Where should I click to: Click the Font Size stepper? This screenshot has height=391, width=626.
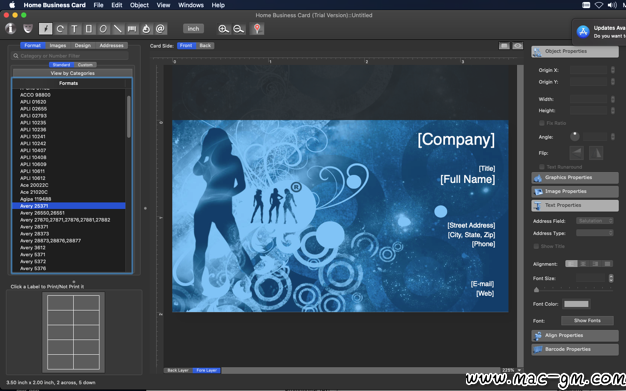click(611, 278)
